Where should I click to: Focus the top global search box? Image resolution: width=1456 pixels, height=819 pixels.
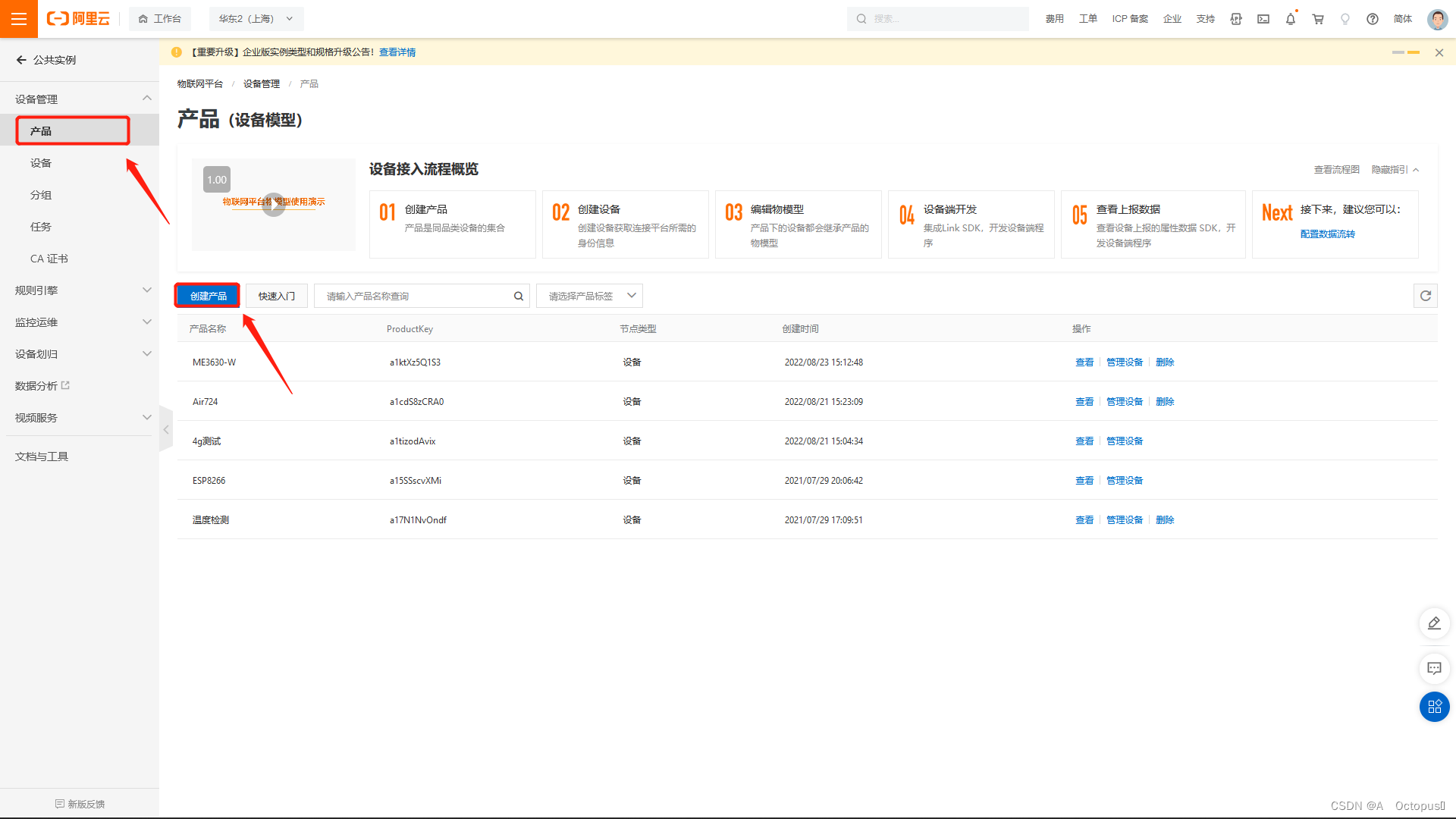point(938,19)
